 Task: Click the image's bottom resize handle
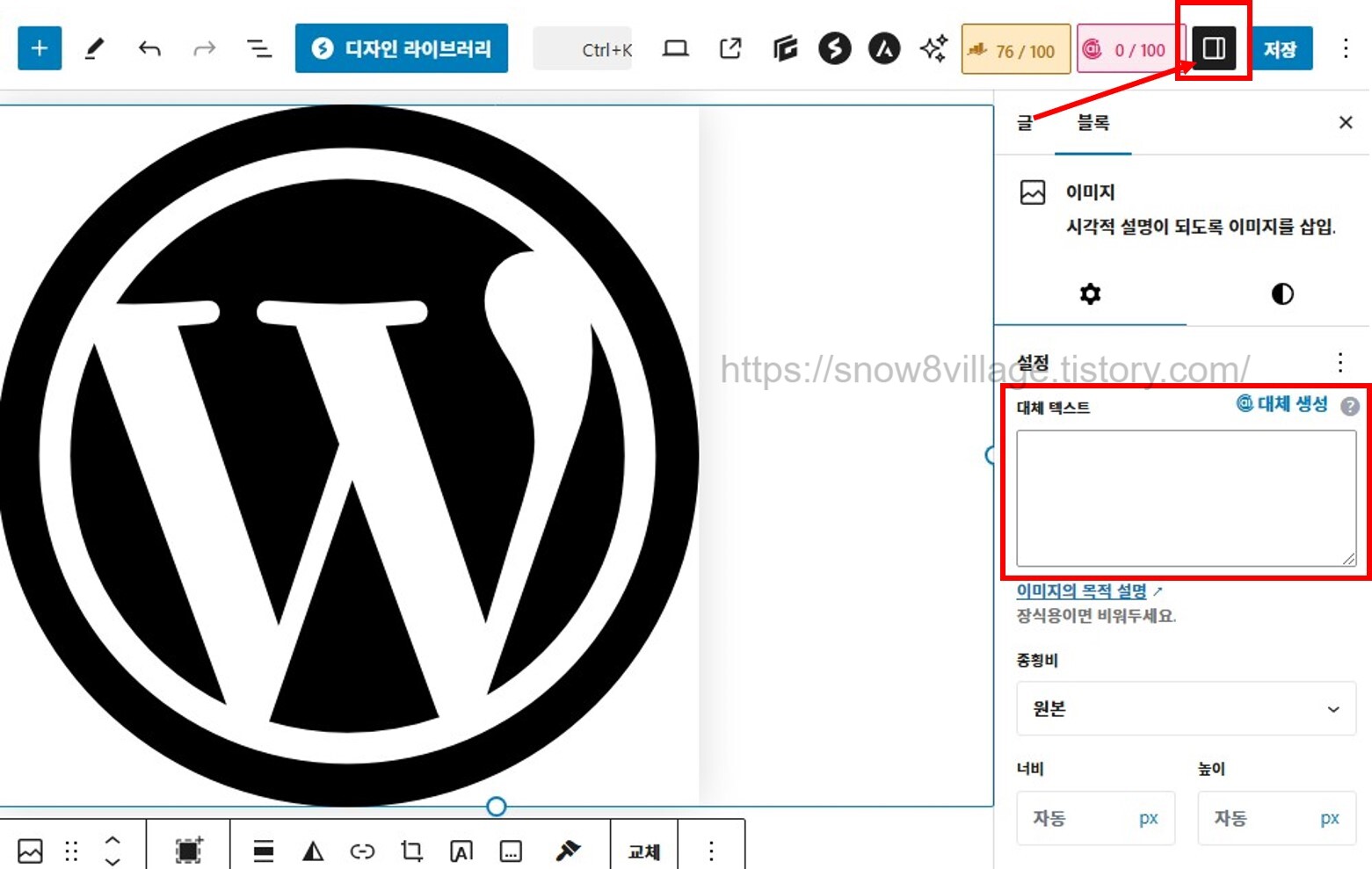(496, 807)
